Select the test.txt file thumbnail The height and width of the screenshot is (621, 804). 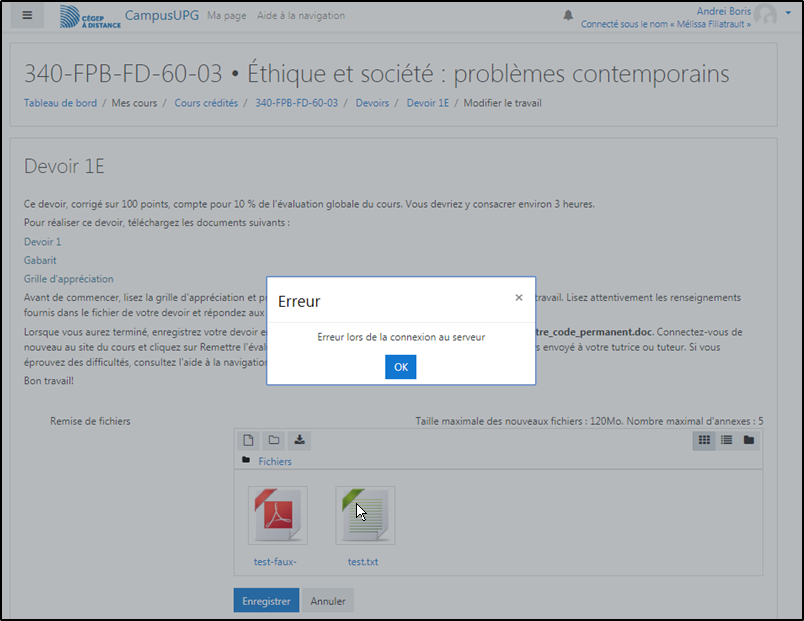(365, 516)
